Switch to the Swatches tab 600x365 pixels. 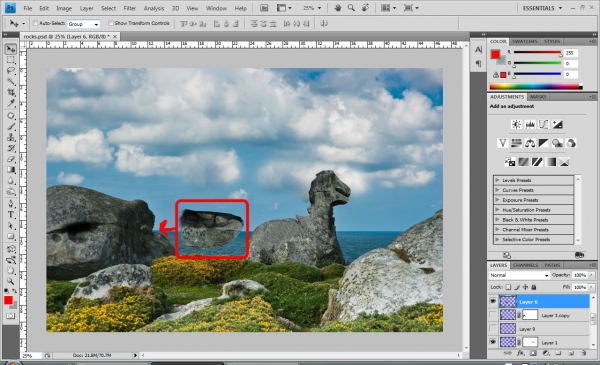pyautogui.click(x=525, y=41)
